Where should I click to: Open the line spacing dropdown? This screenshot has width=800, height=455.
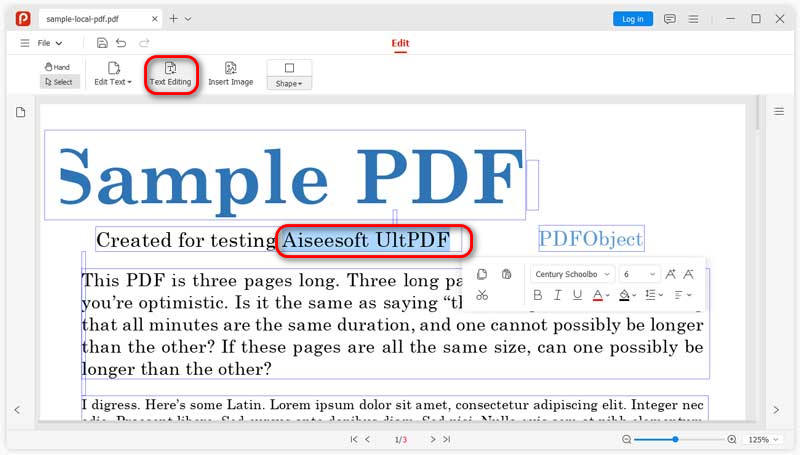[x=653, y=295]
